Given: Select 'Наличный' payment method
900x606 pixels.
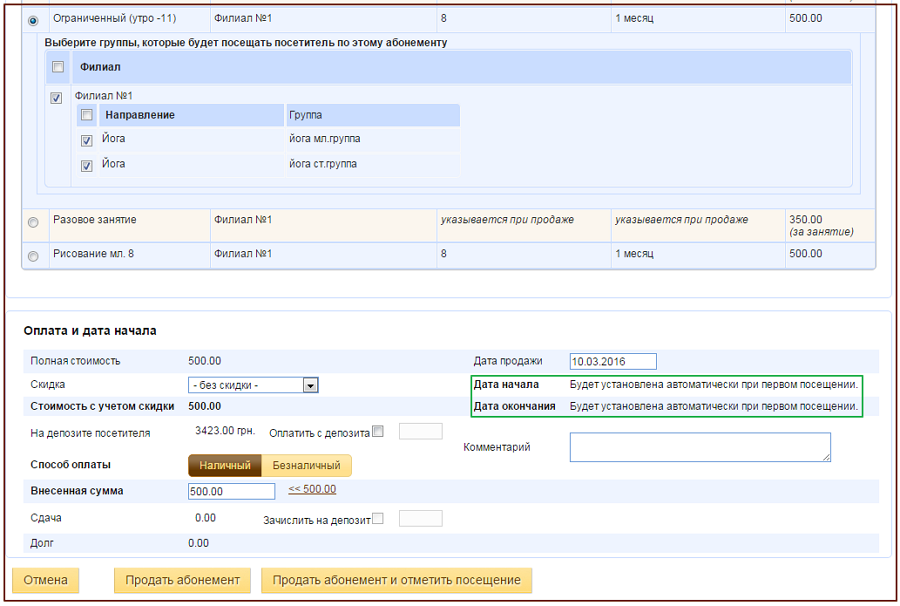Looking at the screenshot, I should (225, 465).
